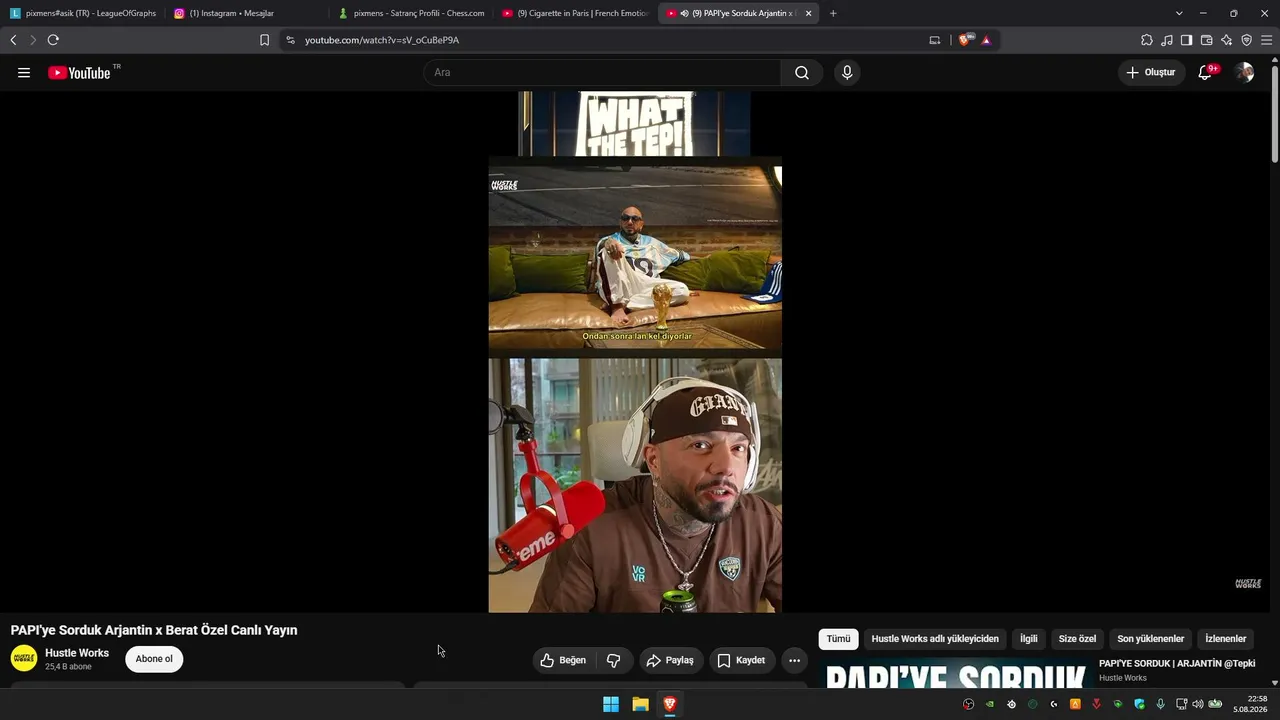
Task: Open the Brave VPN shield icon
Action: tap(1246, 40)
